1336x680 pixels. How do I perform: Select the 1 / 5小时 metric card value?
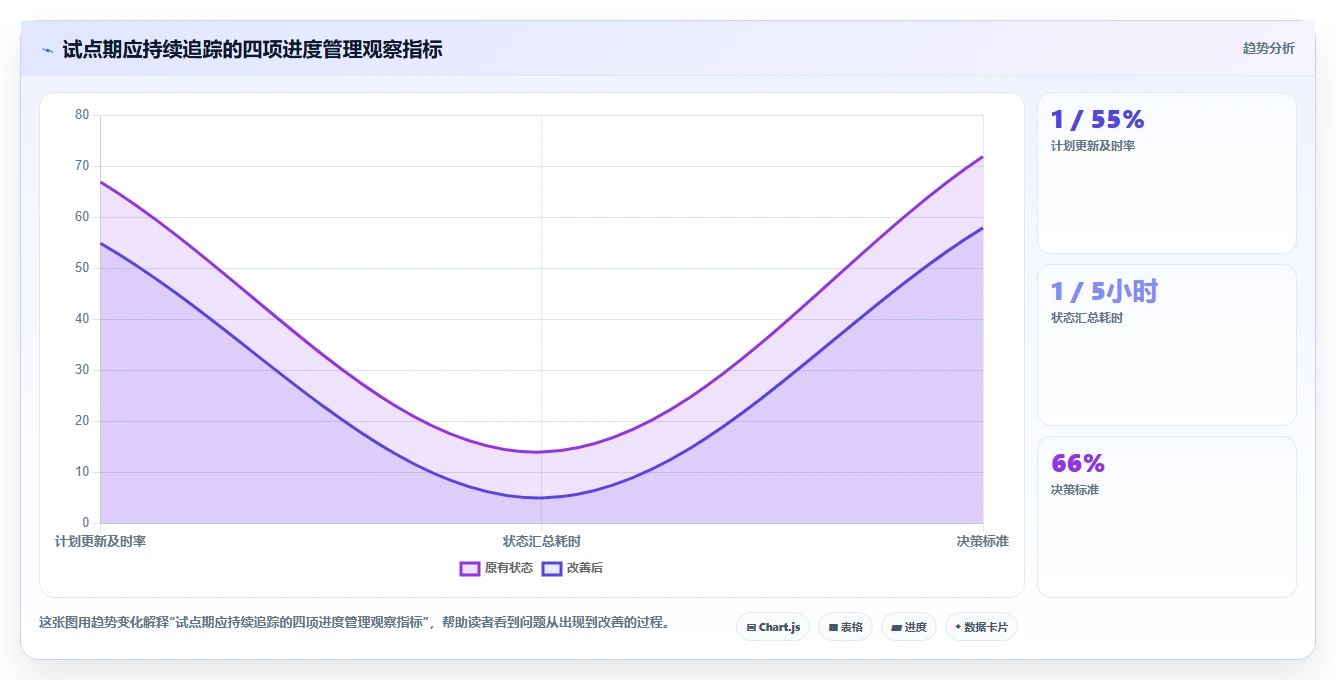(1104, 292)
